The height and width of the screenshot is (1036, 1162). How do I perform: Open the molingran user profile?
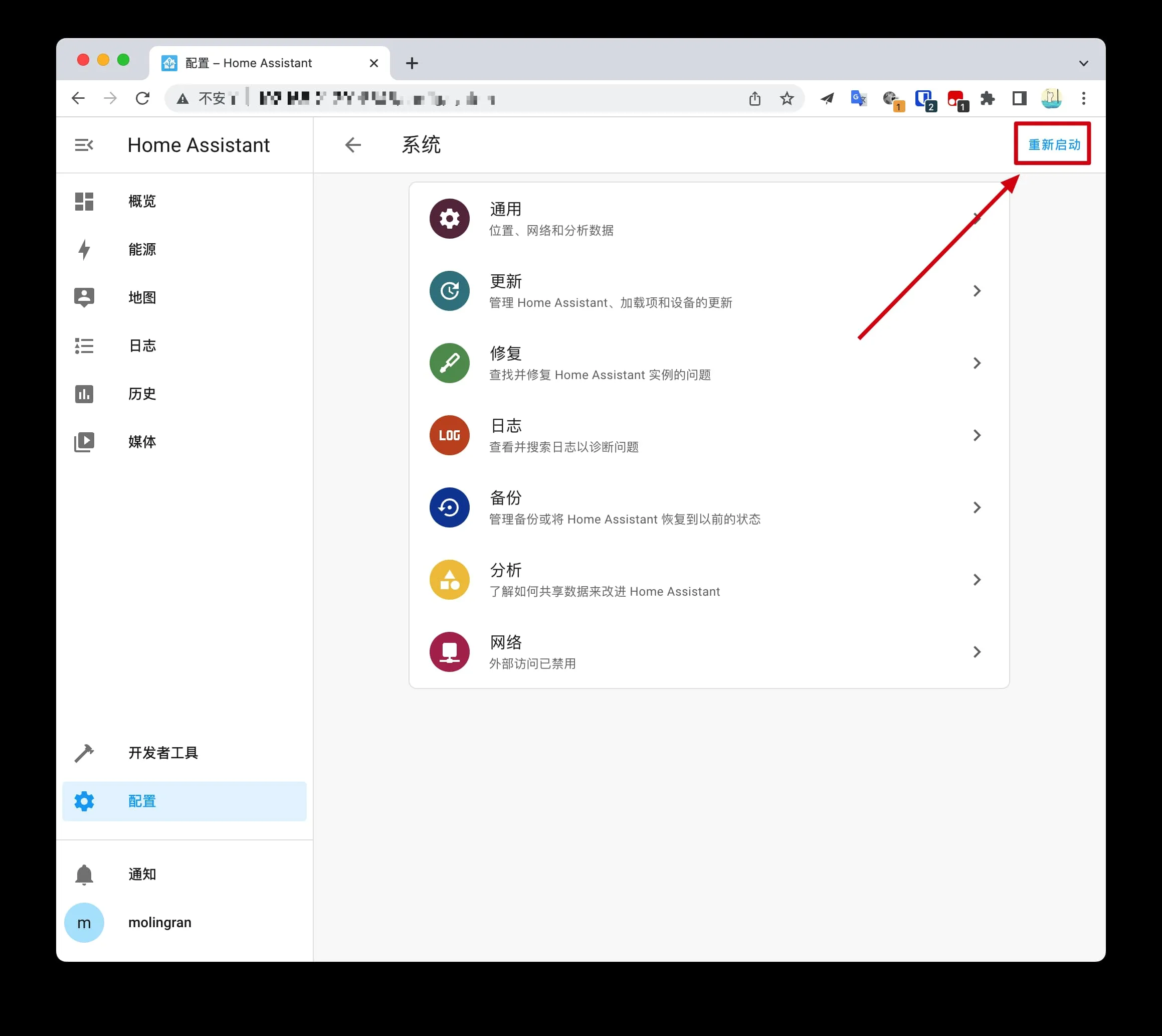(159, 923)
